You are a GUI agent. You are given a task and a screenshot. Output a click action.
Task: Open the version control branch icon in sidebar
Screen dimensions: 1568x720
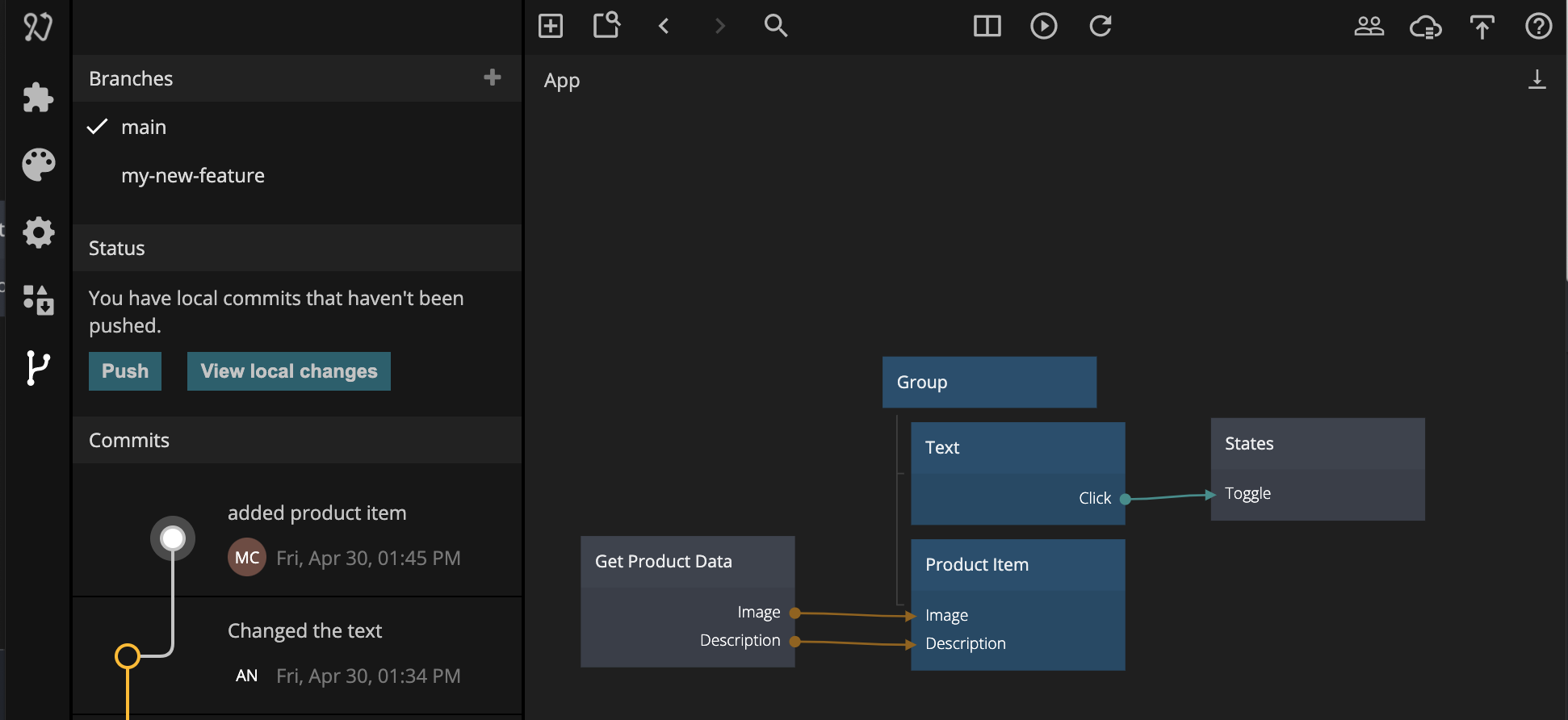[38, 368]
